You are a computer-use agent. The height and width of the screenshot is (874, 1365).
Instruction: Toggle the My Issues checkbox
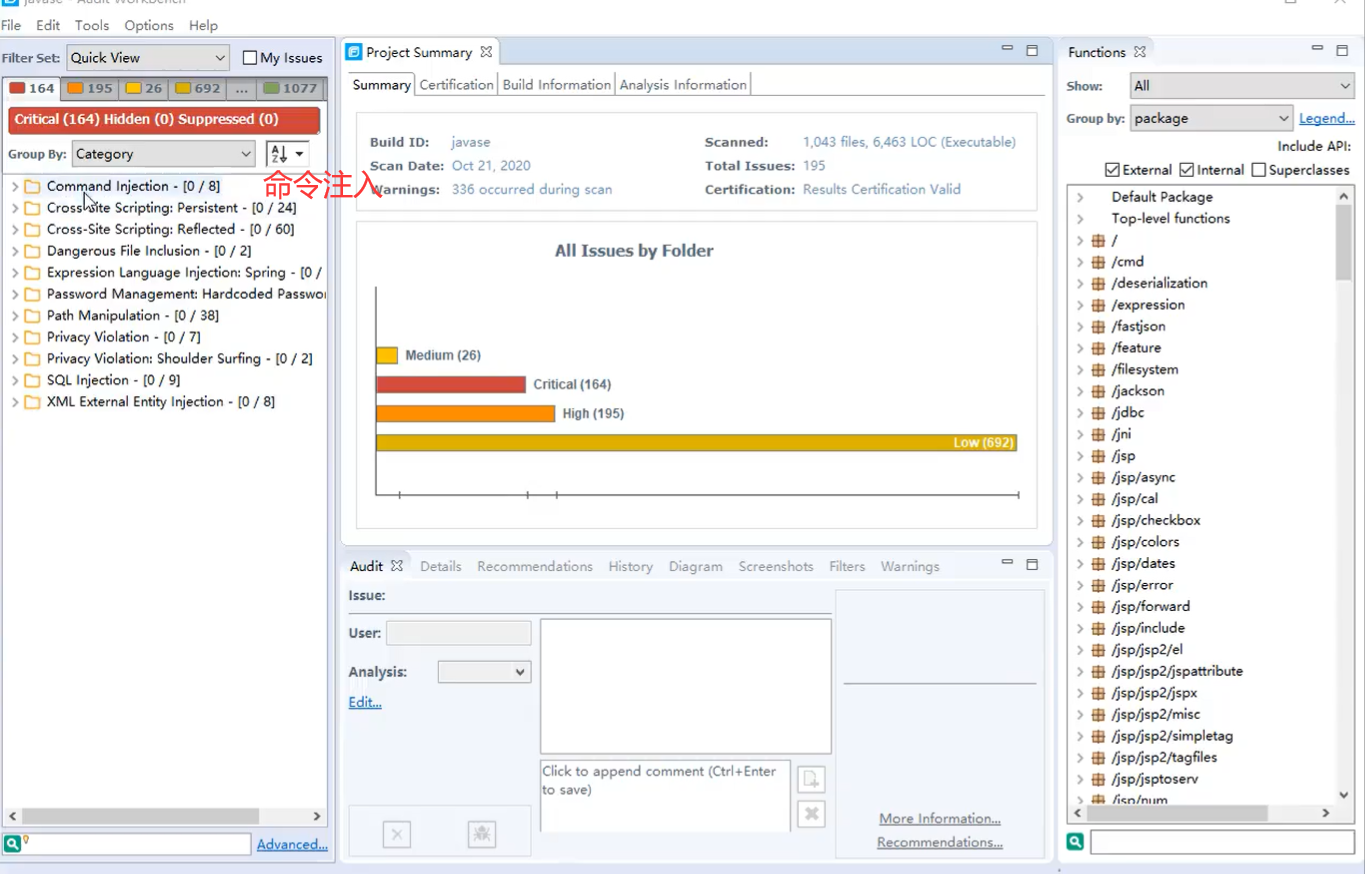coord(250,58)
